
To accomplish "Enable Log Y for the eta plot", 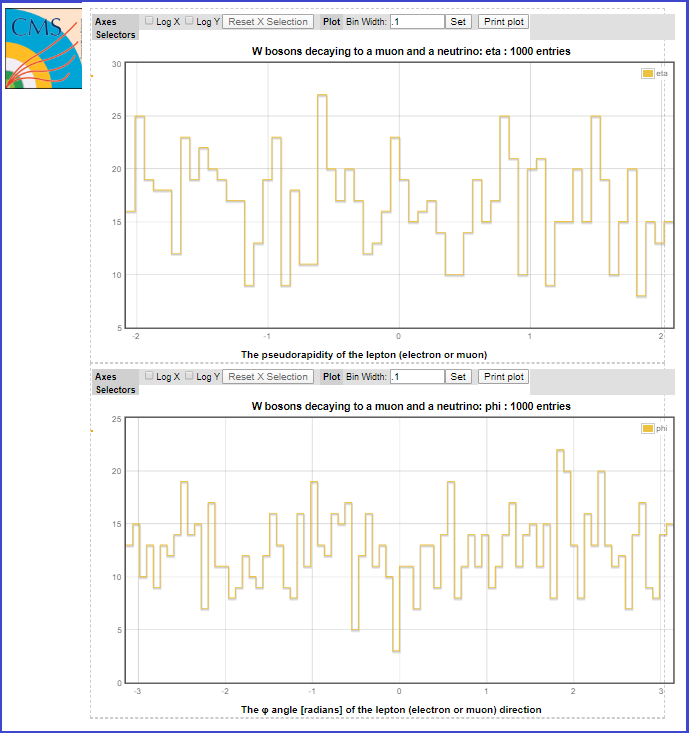I will (189, 21).
